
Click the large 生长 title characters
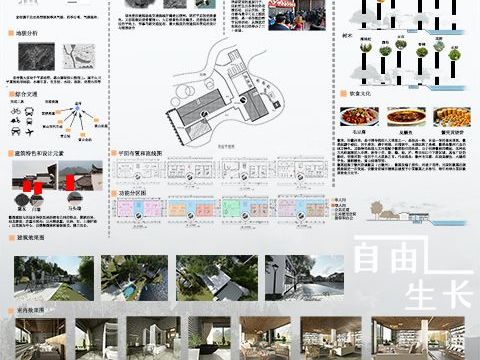[x=439, y=295]
